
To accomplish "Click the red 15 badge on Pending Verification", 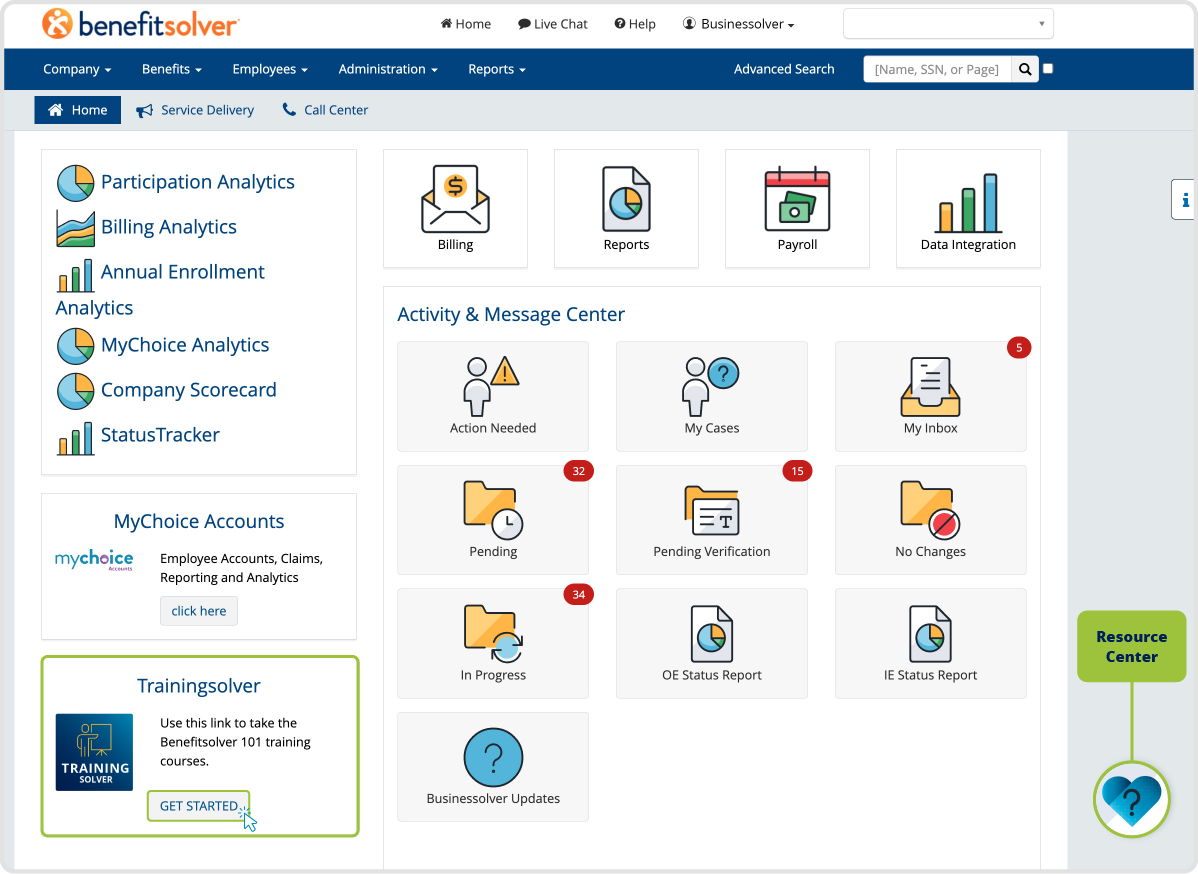I will (x=797, y=471).
